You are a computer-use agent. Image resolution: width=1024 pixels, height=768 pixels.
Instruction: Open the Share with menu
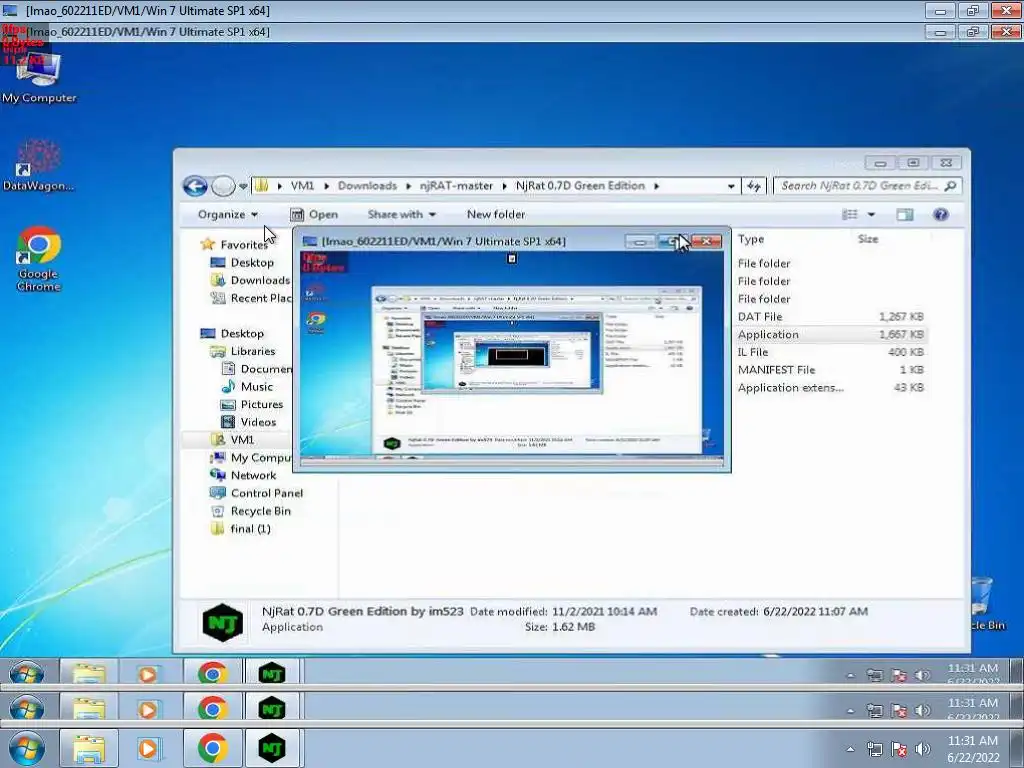click(x=402, y=215)
